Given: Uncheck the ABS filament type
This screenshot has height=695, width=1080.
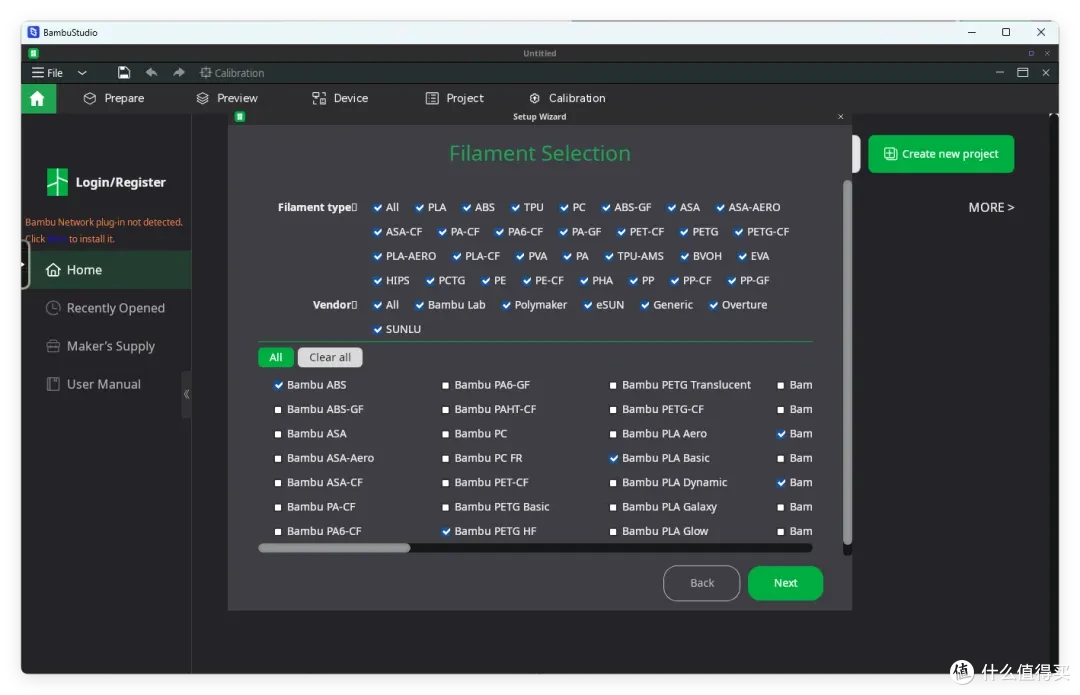Looking at the screenshot, I should tap(467, 207).
